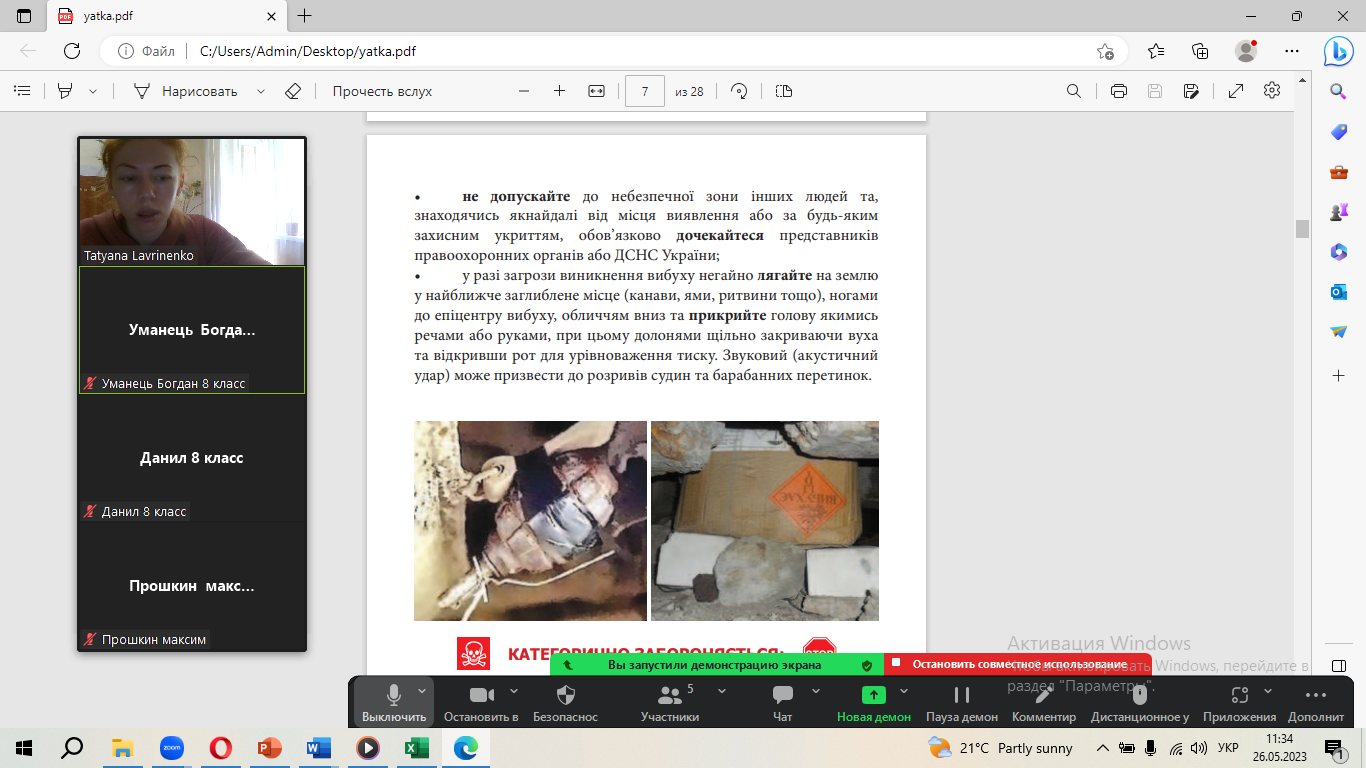1366x768 pixels.
Task: Select the highlight marker tool
Action: pyautogui.click(x=65, y=91)
